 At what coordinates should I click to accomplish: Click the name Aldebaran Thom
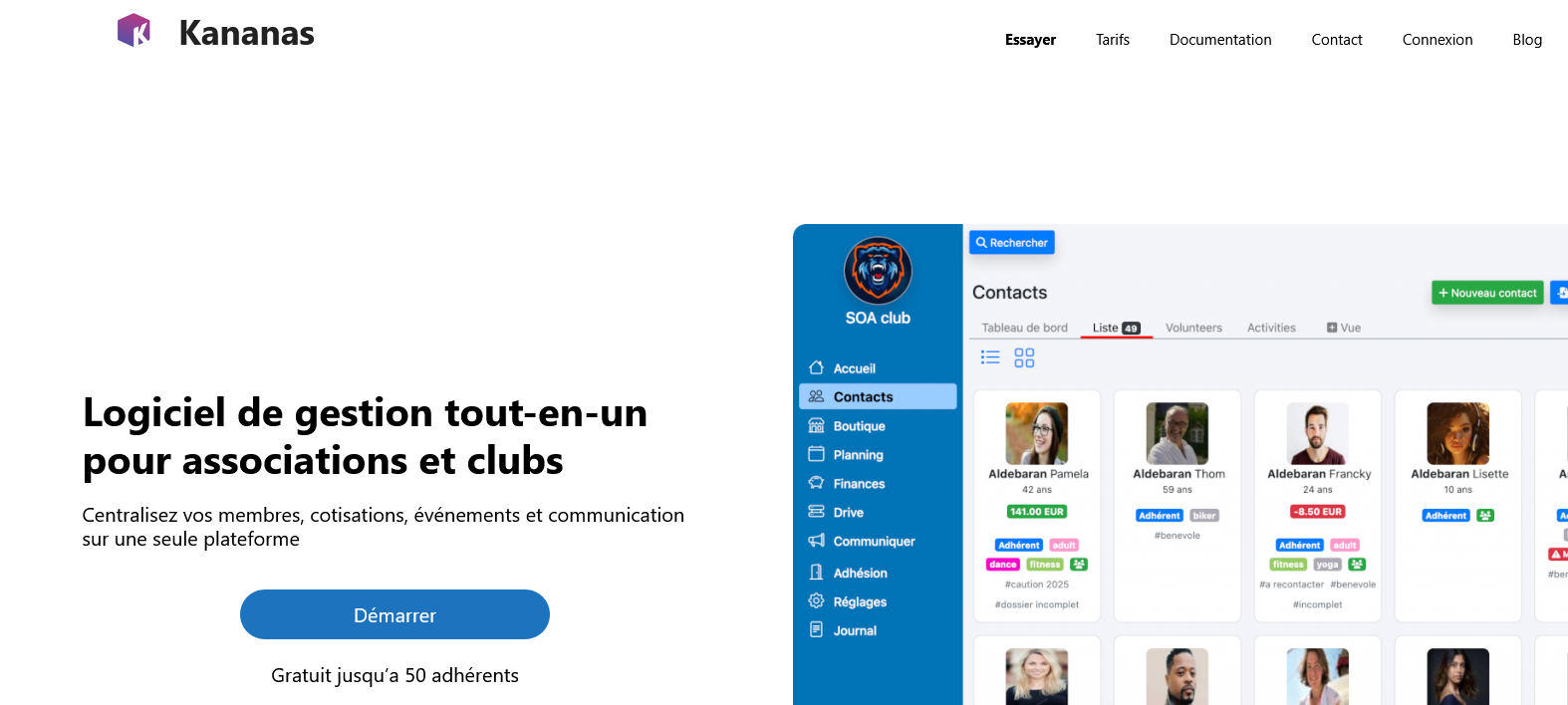click(x=1178, y=474)
